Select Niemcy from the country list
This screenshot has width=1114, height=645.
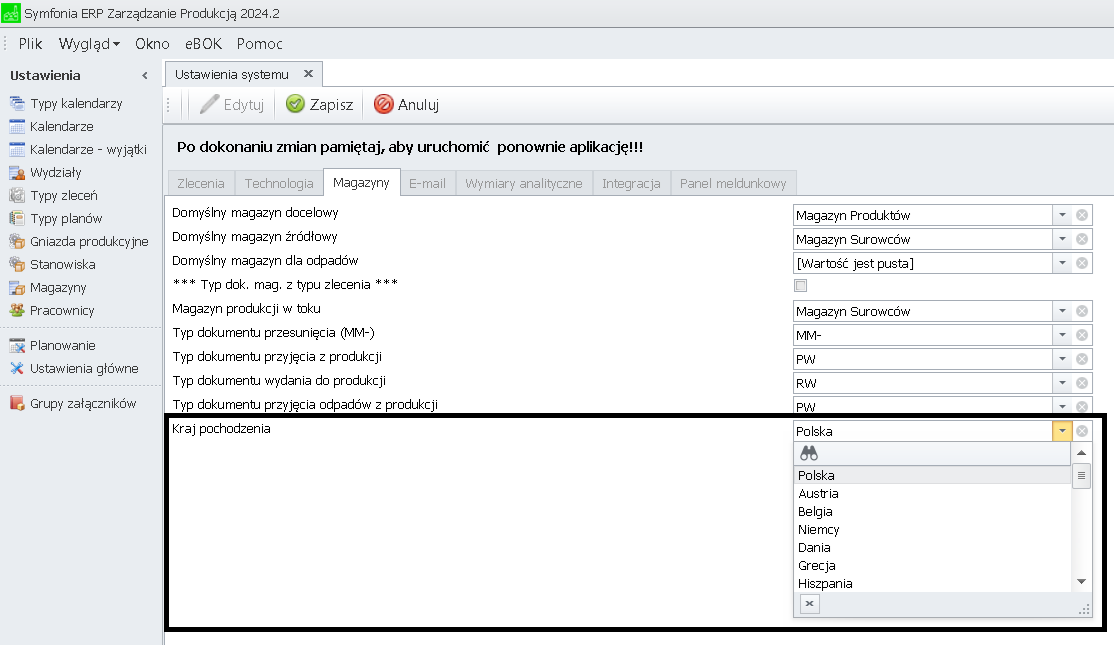click(x=819, y=529)
